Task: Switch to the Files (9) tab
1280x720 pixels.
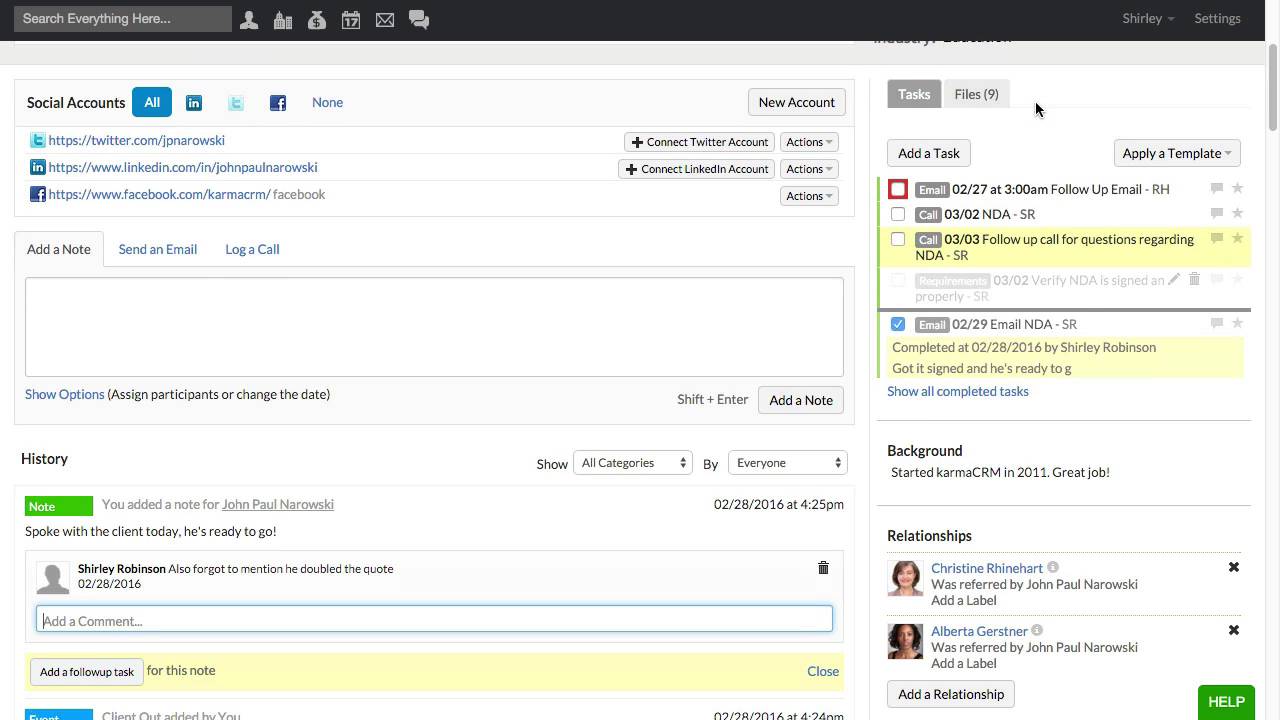Action: (x=976, y=94)
